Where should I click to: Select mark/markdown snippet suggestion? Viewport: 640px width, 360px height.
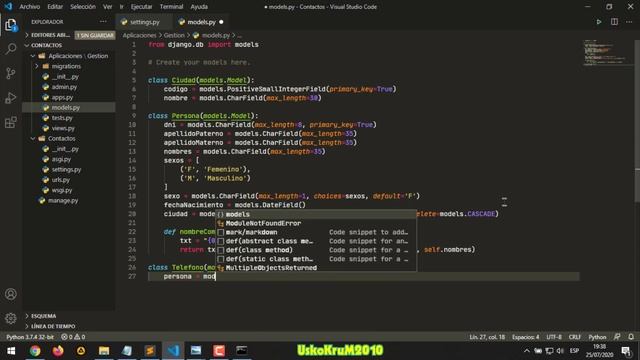coord(316,232)
